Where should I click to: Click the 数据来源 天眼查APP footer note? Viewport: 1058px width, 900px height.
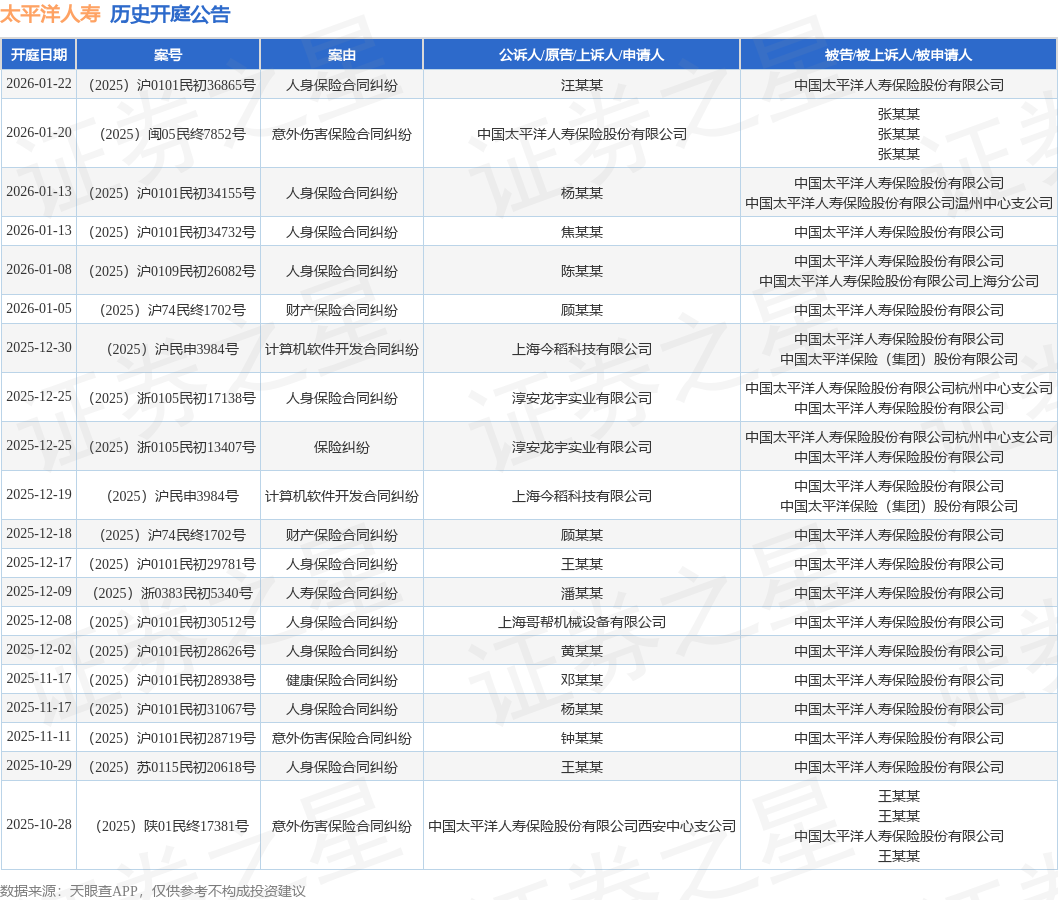tap(152, 891)
